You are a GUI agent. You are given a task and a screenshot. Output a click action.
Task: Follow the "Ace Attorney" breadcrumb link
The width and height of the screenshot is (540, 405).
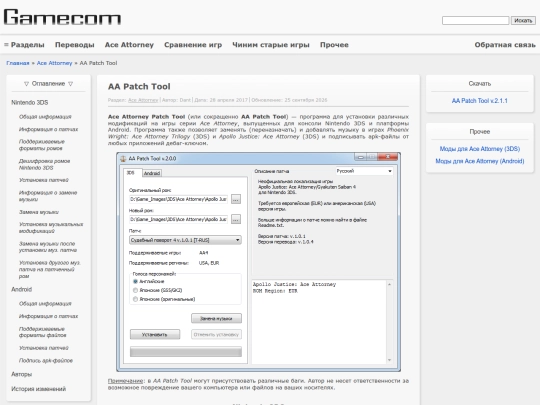click(54, 63)
